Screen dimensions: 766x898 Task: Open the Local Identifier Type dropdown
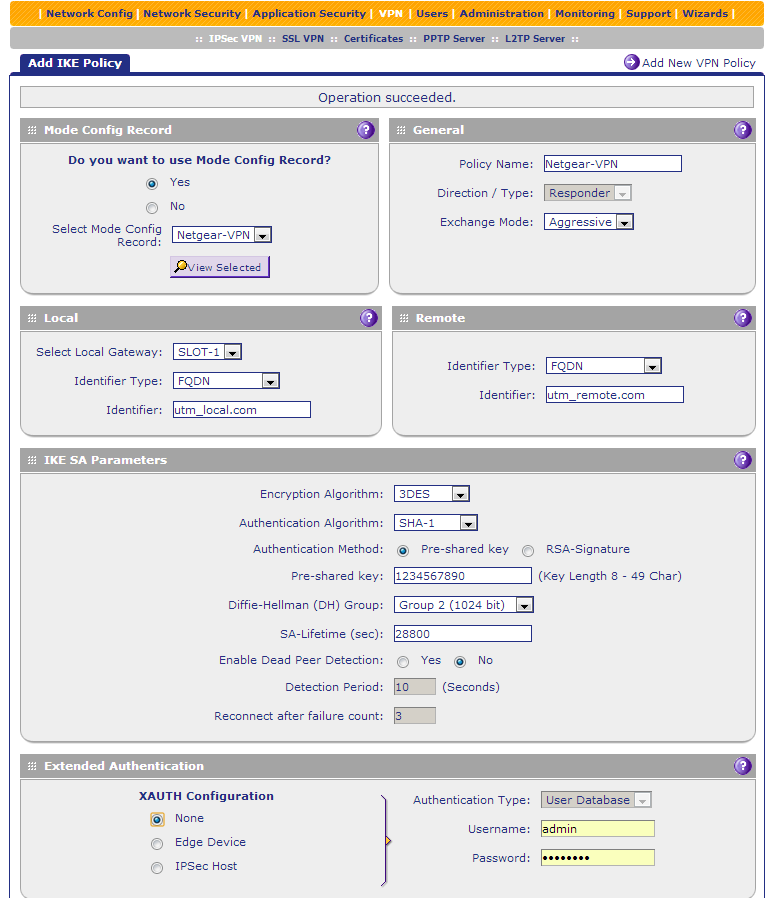coord(226,381)
